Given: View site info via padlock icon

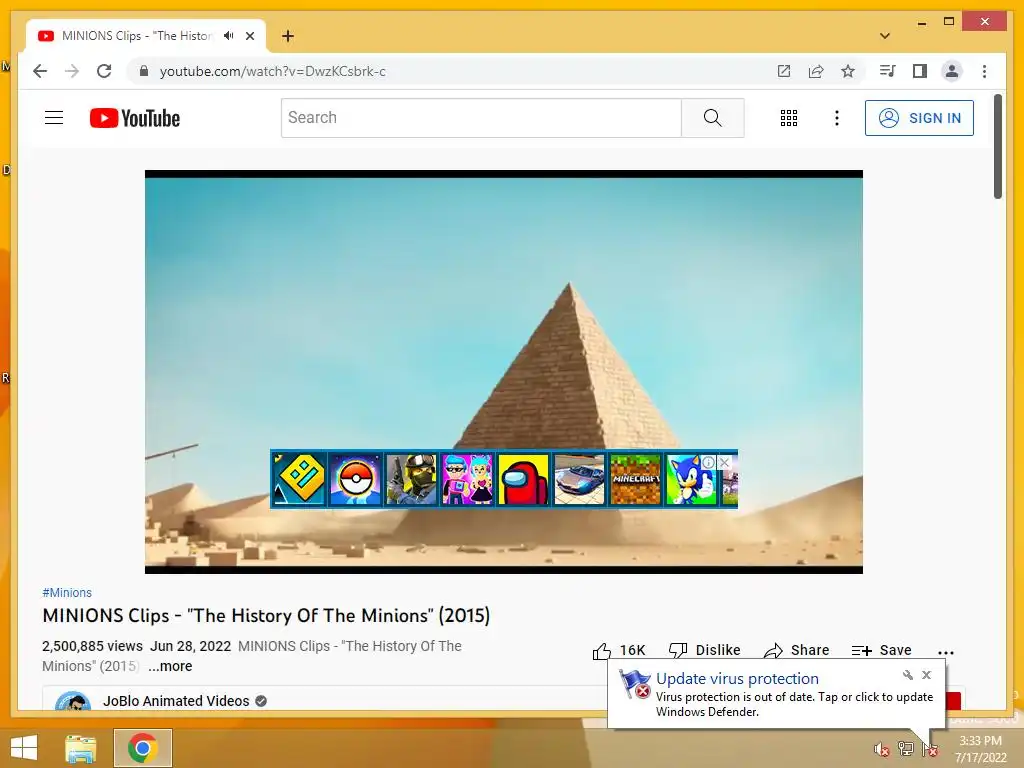Looking at the screenshot, I should 144,71.
